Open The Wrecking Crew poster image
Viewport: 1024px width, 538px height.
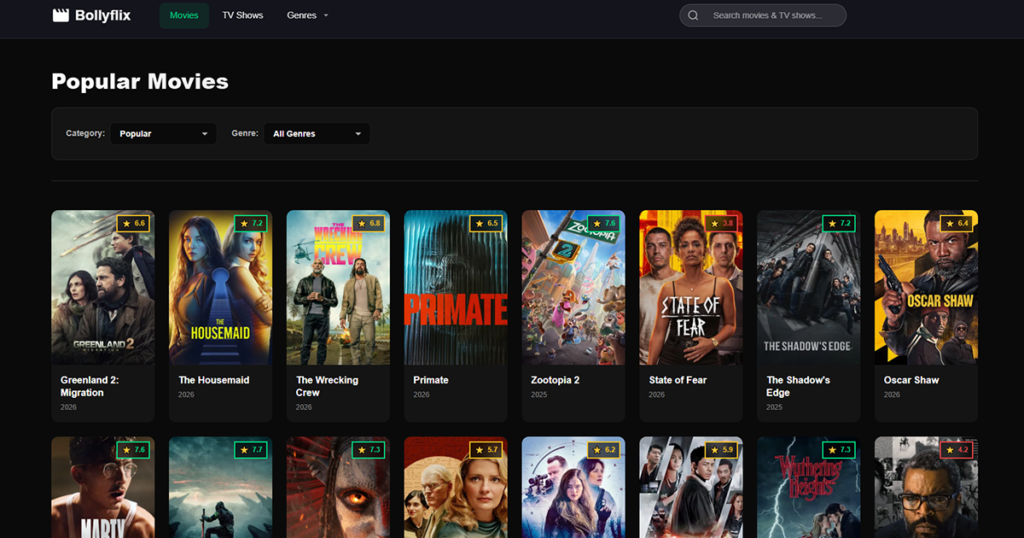pos(338,287)
